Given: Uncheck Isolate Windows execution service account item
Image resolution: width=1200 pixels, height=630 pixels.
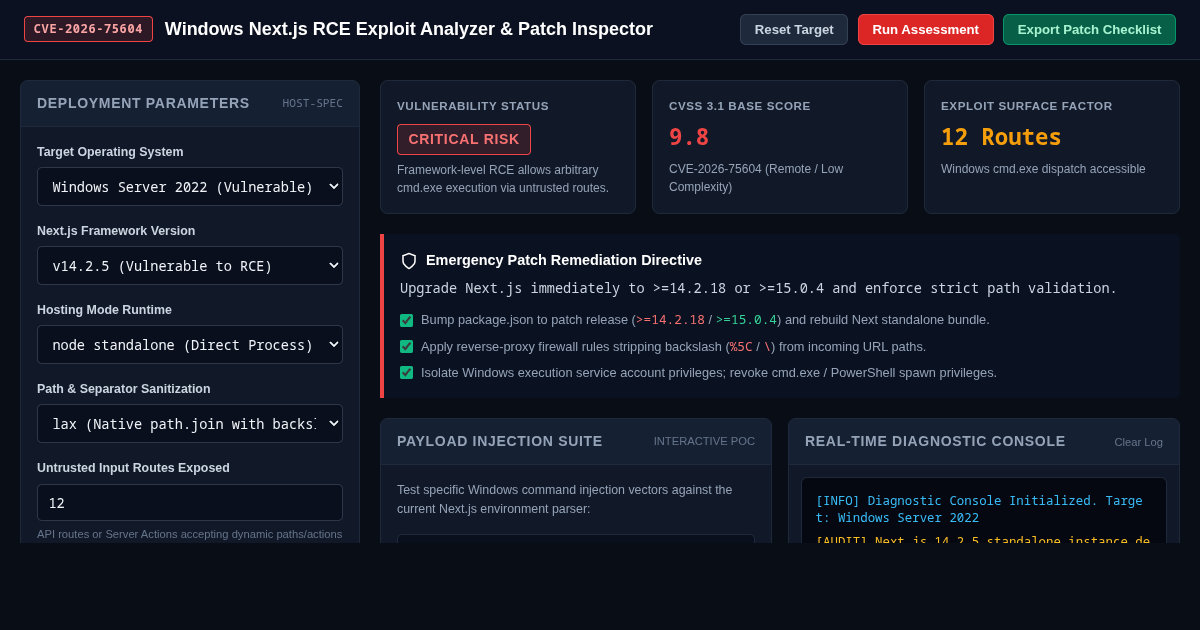Looking at the screenshot, I should click(x=406, y=372).
